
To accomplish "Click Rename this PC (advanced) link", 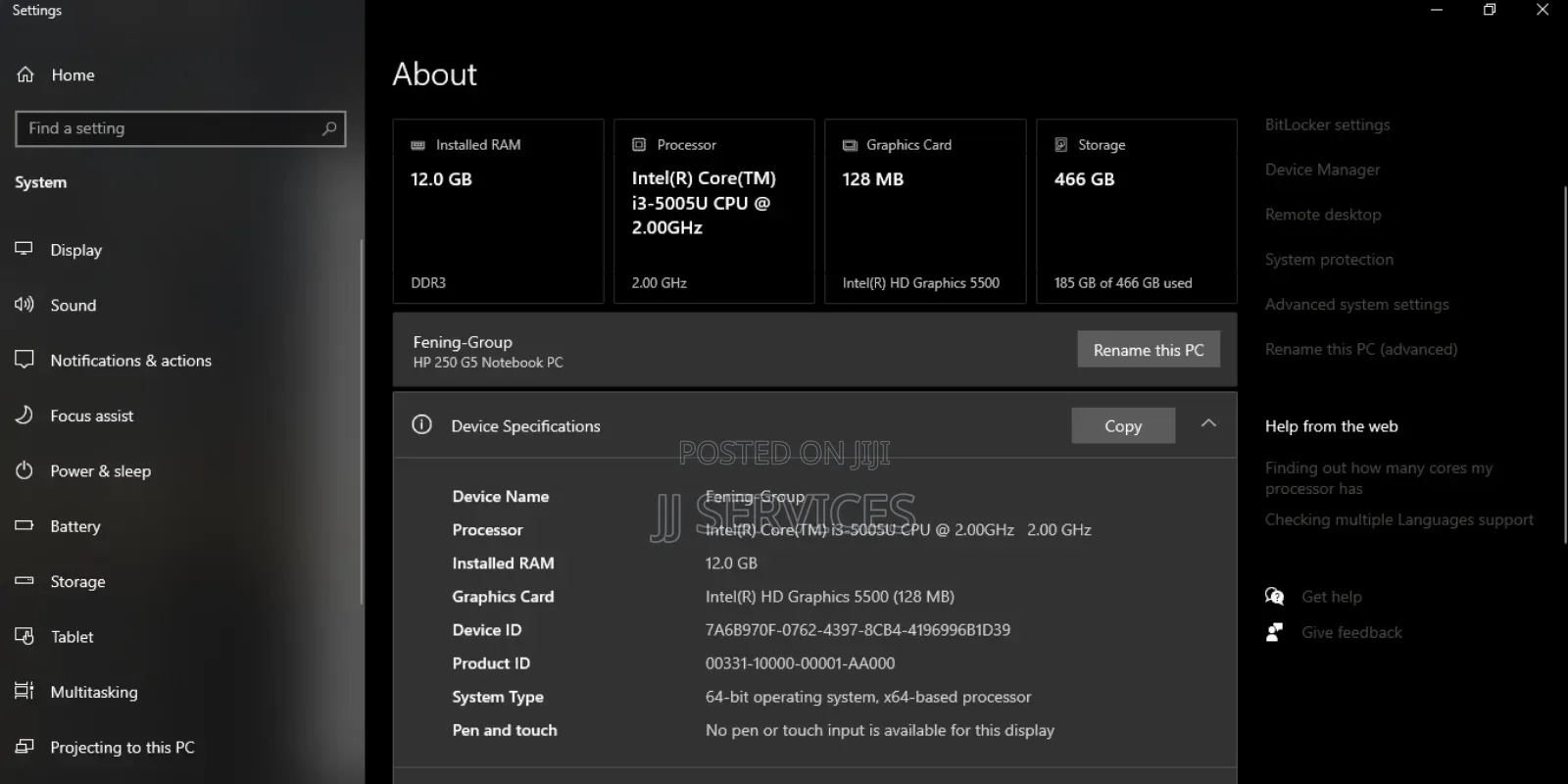I will 1361,349.
